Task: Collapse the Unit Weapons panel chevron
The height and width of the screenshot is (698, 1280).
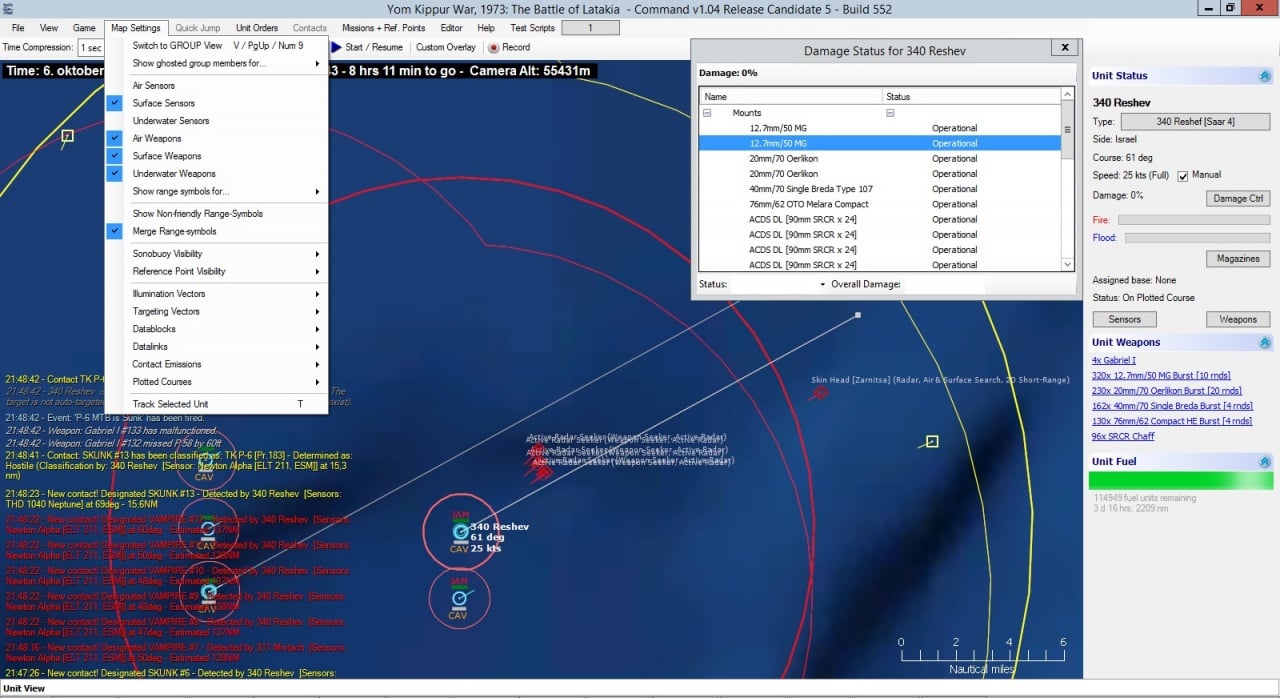Action: (1264, 343)
